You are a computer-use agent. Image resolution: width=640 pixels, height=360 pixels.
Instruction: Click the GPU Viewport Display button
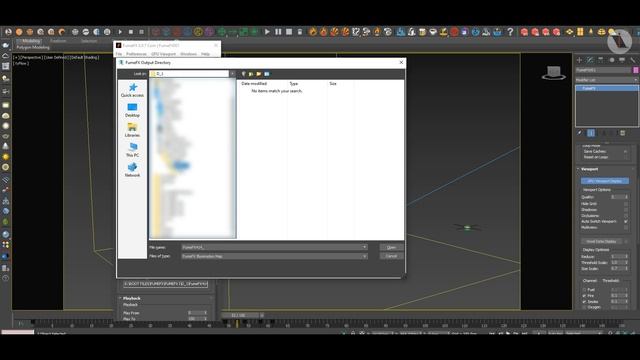(604, 181)
